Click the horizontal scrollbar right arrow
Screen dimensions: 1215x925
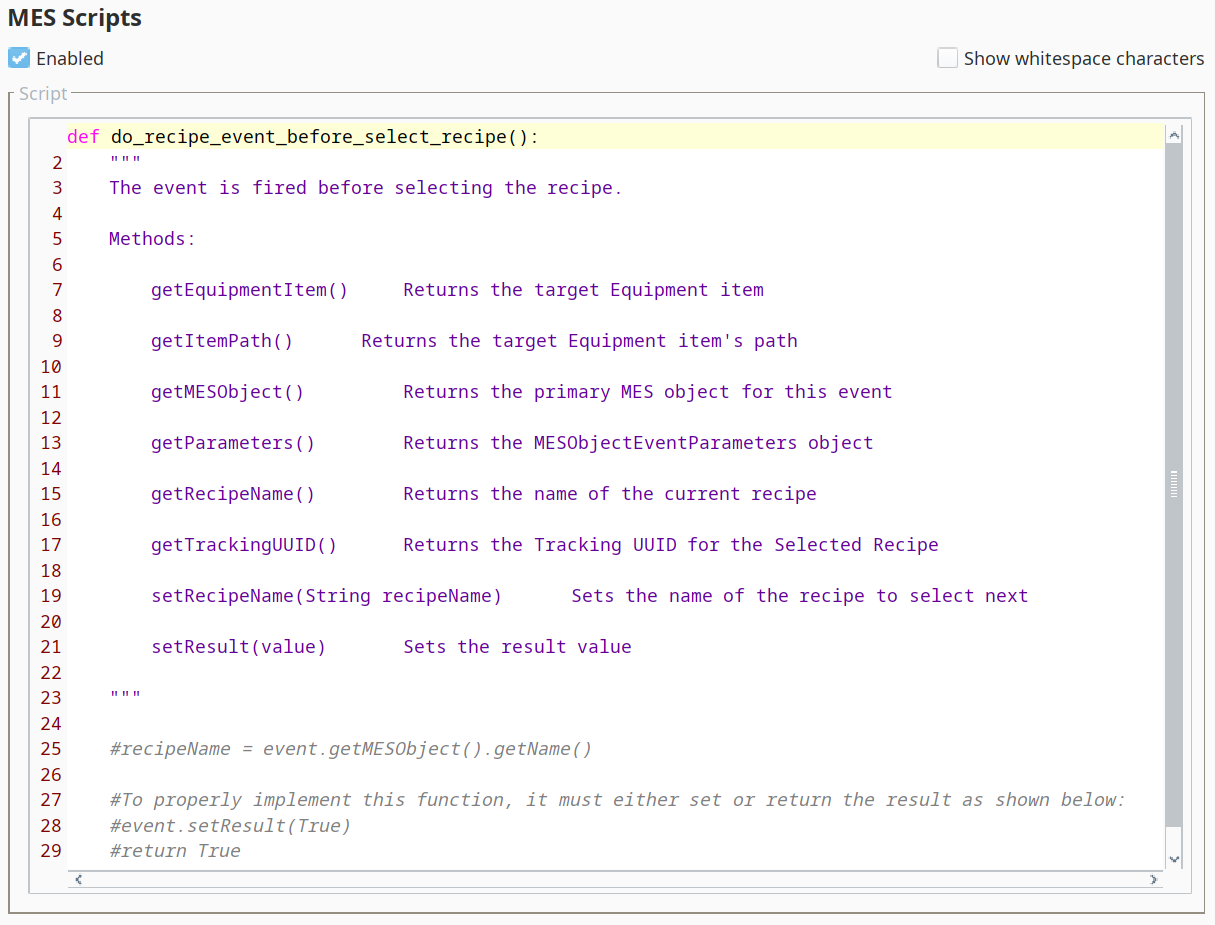tap(1153, 880)
